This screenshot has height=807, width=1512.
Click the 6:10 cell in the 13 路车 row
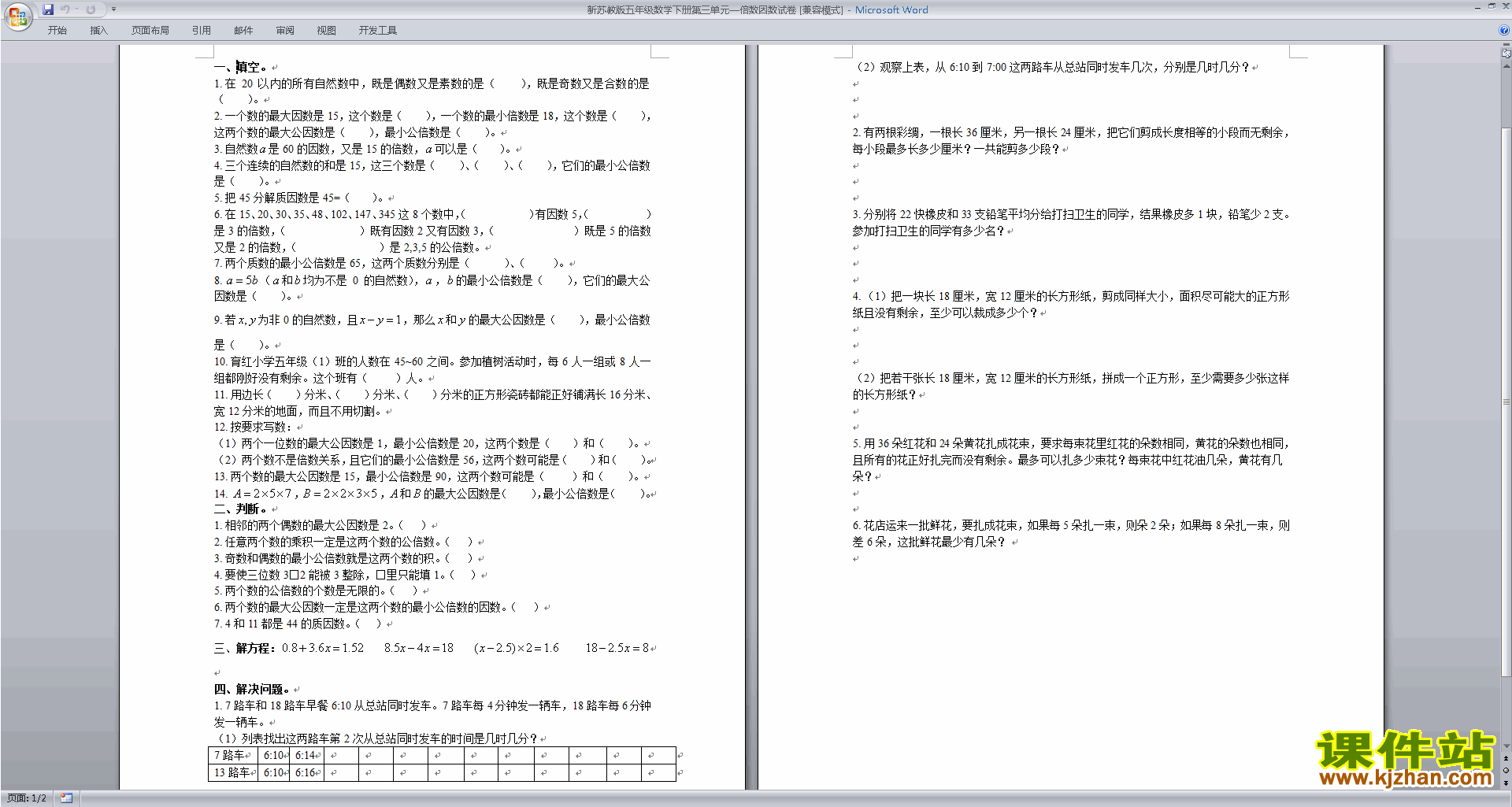tap(275, 772)
